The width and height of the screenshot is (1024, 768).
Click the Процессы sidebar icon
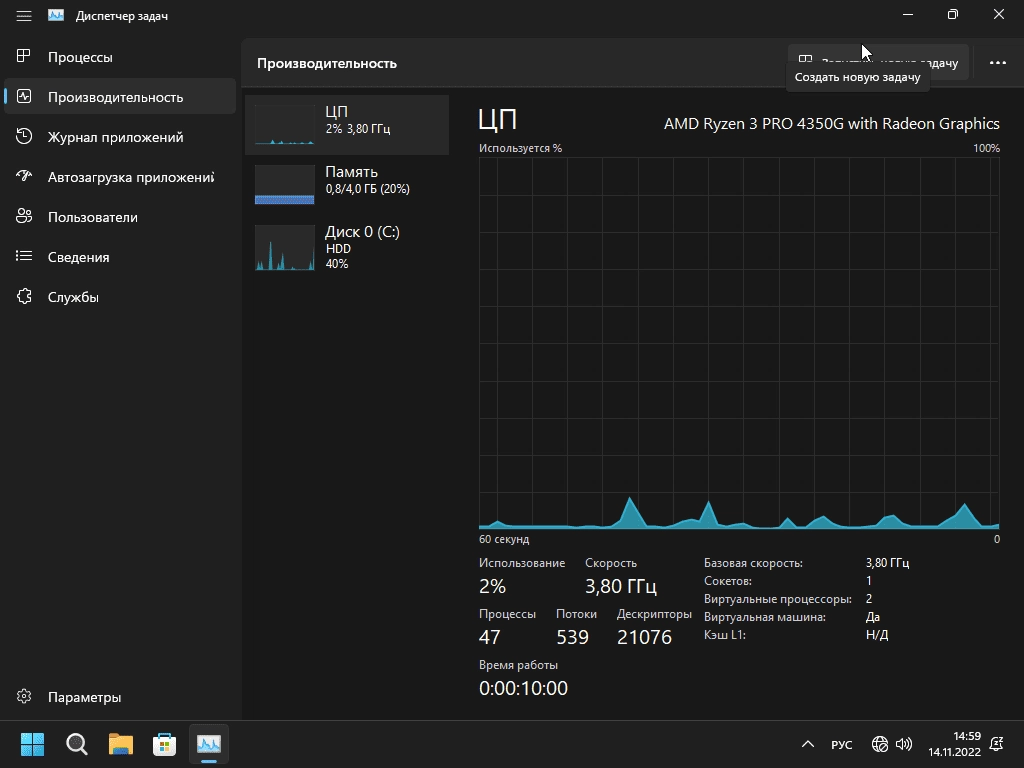(x=24, y=56)
